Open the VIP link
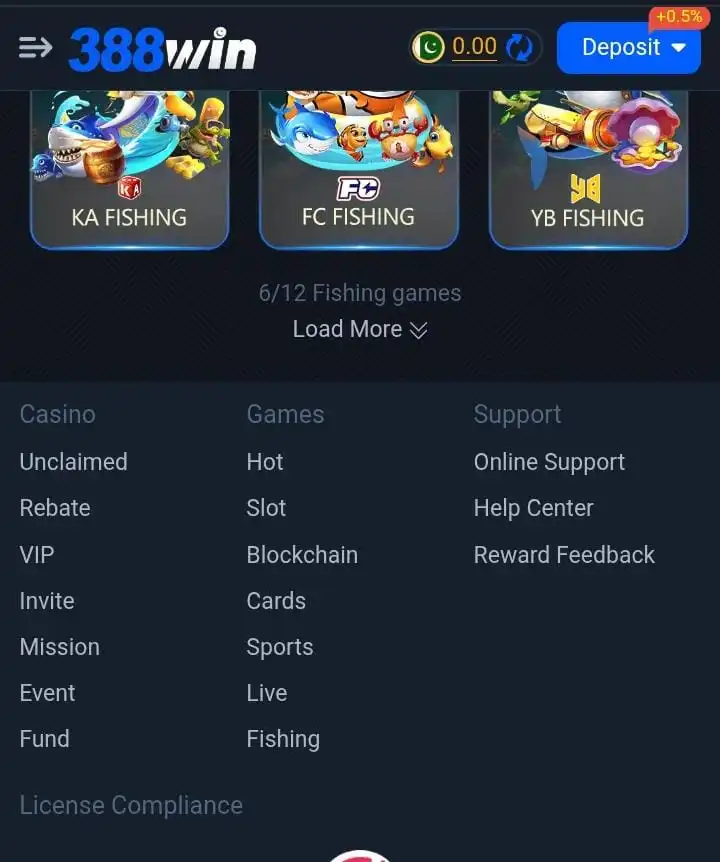Screen dimensions: 720x862 (x=37, y=555)
